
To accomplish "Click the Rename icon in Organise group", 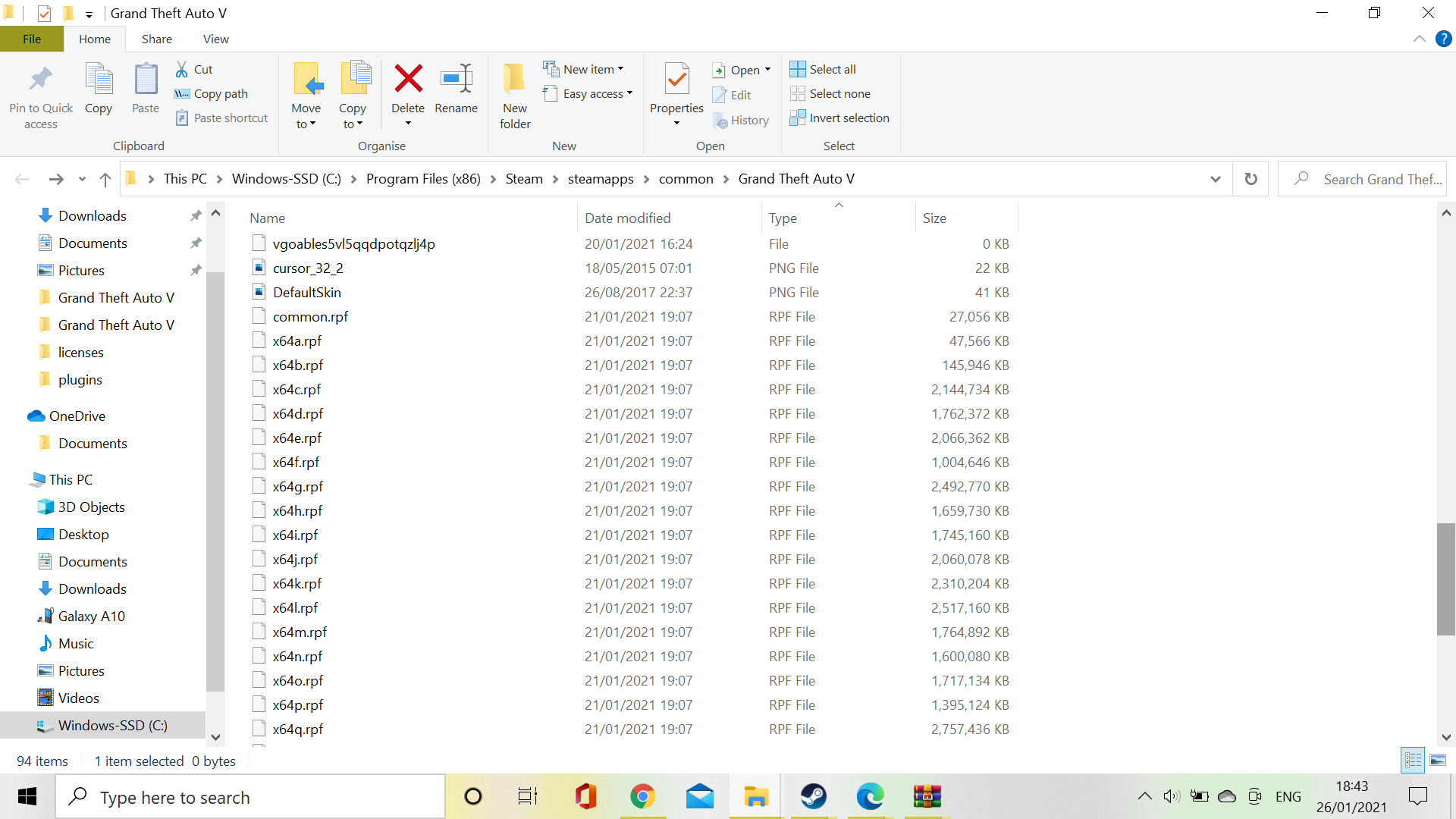I will (x=456, y=79).
